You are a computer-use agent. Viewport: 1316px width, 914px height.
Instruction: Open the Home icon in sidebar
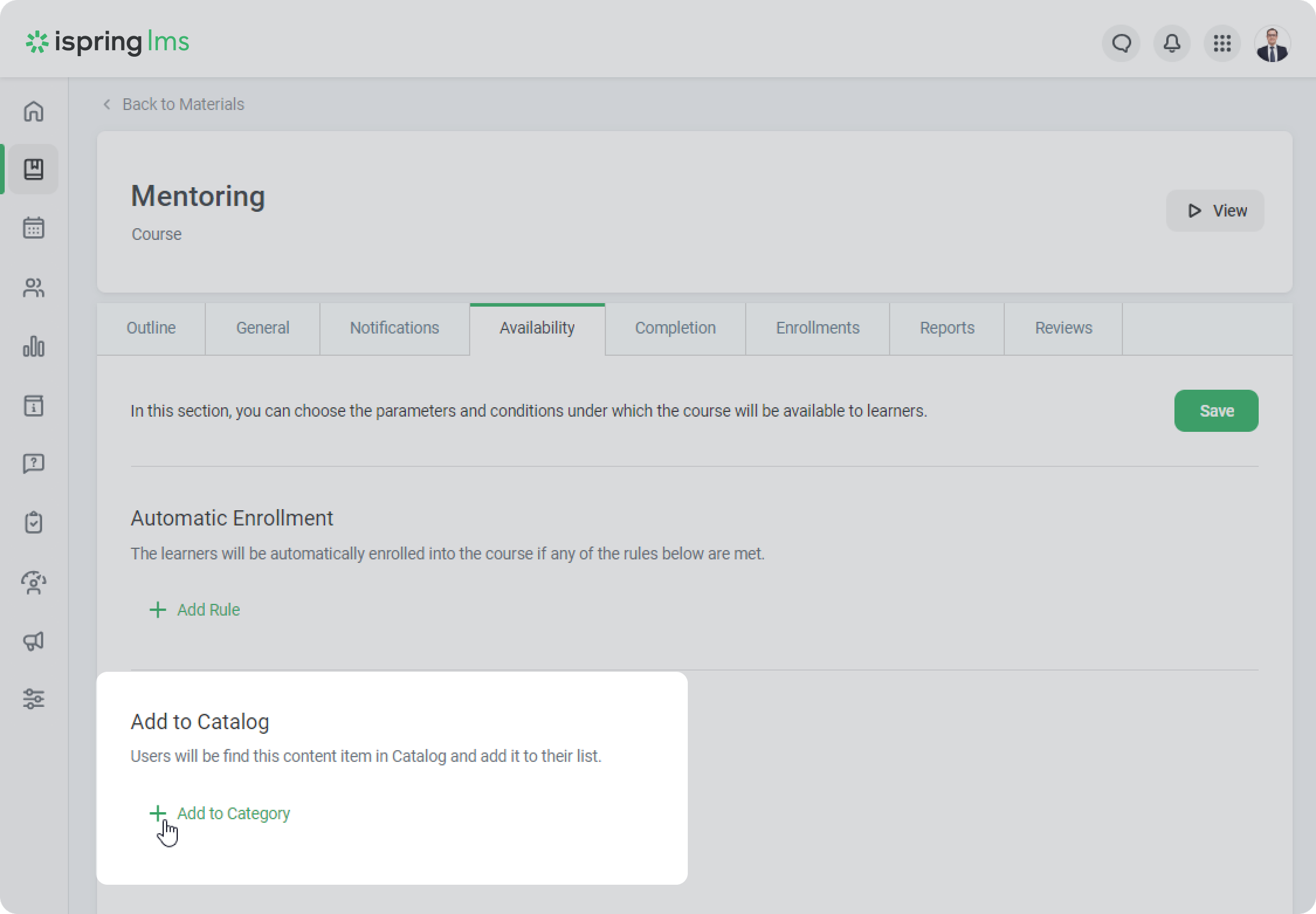(x=33, y=111)
